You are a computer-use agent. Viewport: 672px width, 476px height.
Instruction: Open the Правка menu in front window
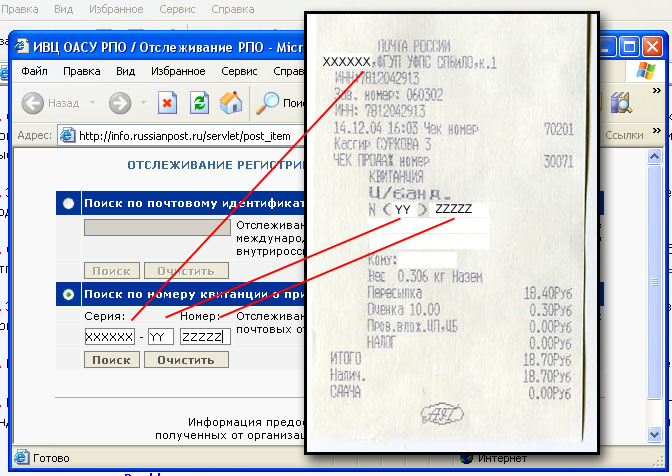81,71
